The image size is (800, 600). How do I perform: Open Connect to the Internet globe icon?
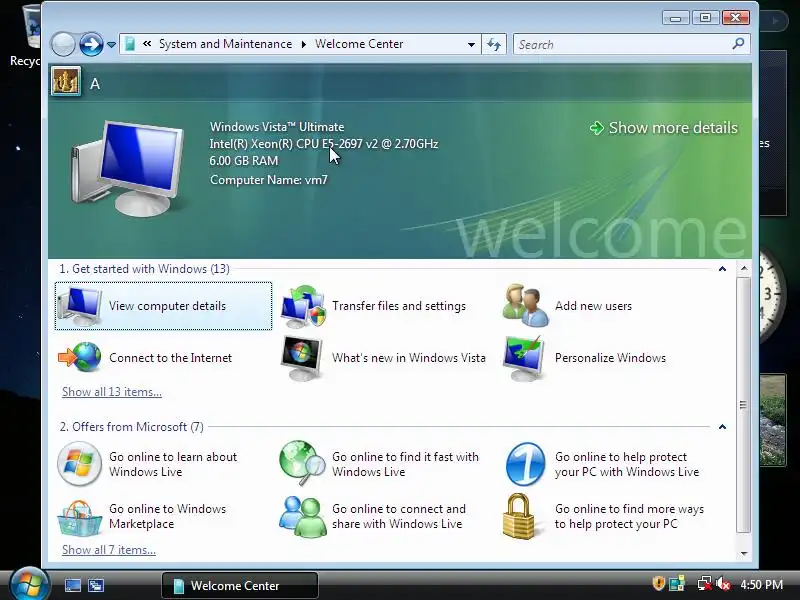(80, 357)
